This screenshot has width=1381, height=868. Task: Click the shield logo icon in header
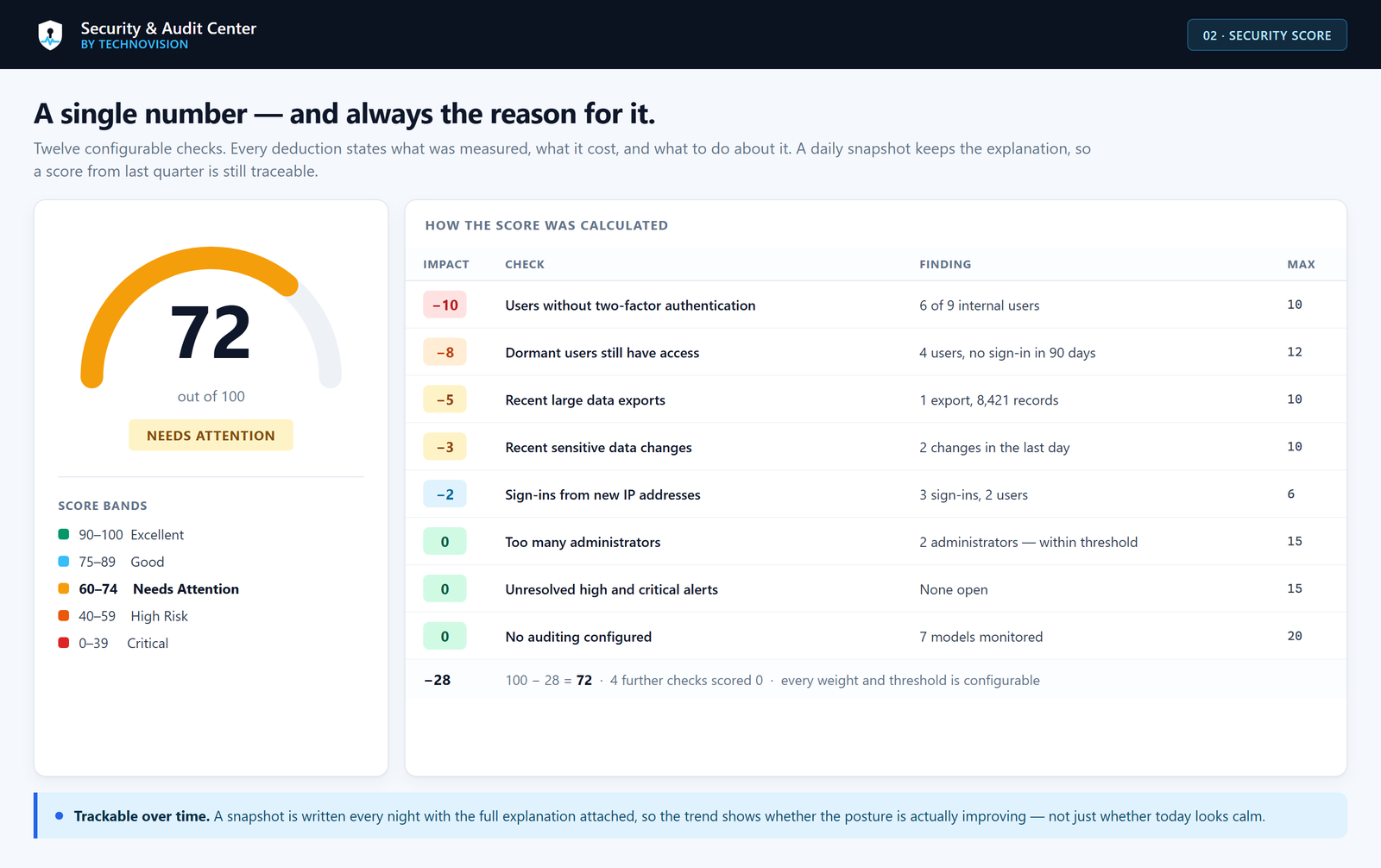pyautogui.click(x=50, y=35)
